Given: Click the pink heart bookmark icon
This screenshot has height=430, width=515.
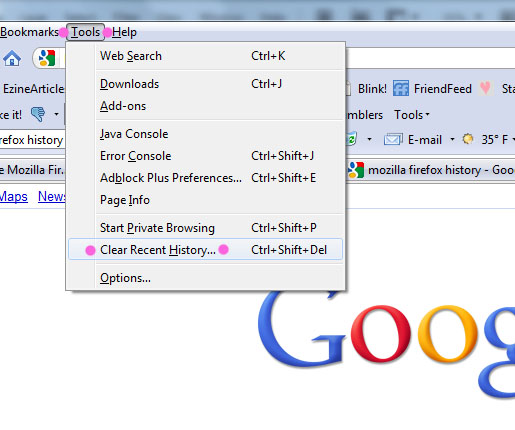Looking at the screenshot, I should 485,88.
